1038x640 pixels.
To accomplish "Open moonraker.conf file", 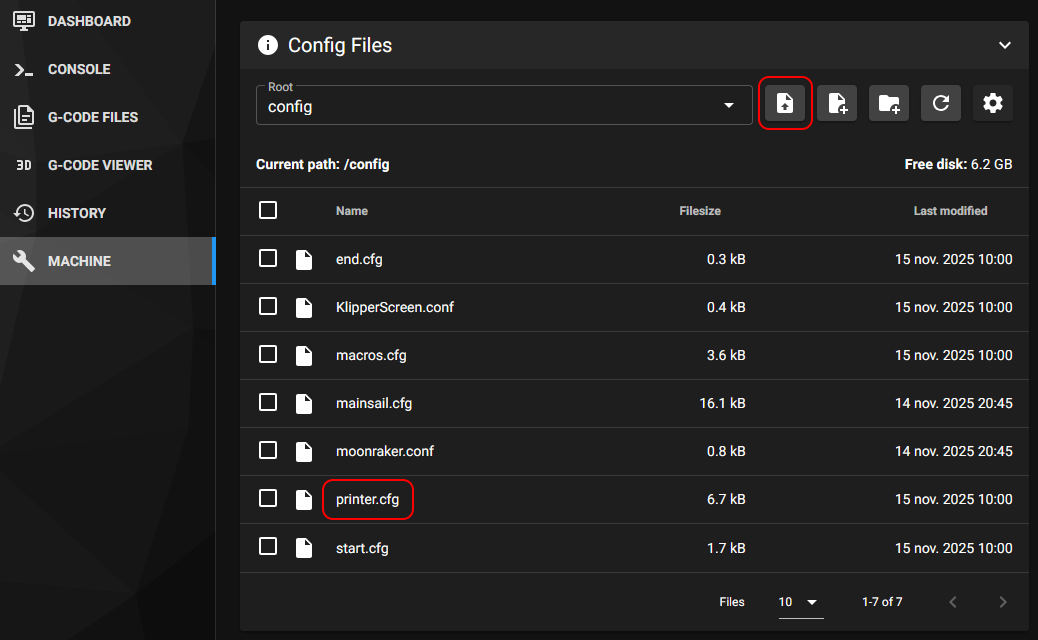I will (x=385, y=451).
